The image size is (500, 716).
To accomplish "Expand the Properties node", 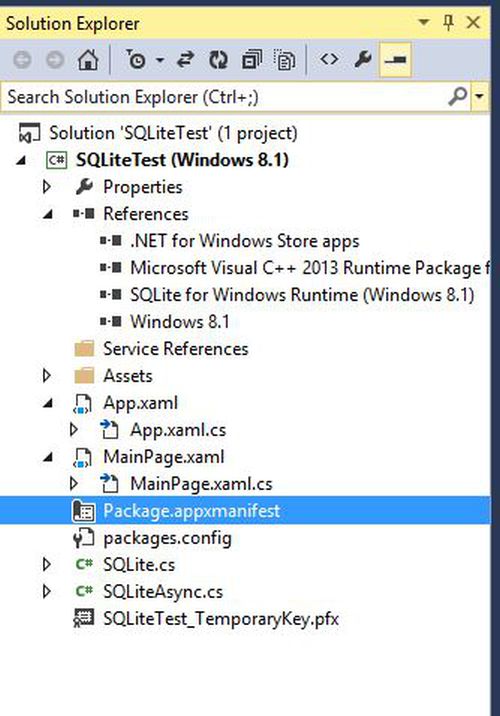I will coord(47,187).
